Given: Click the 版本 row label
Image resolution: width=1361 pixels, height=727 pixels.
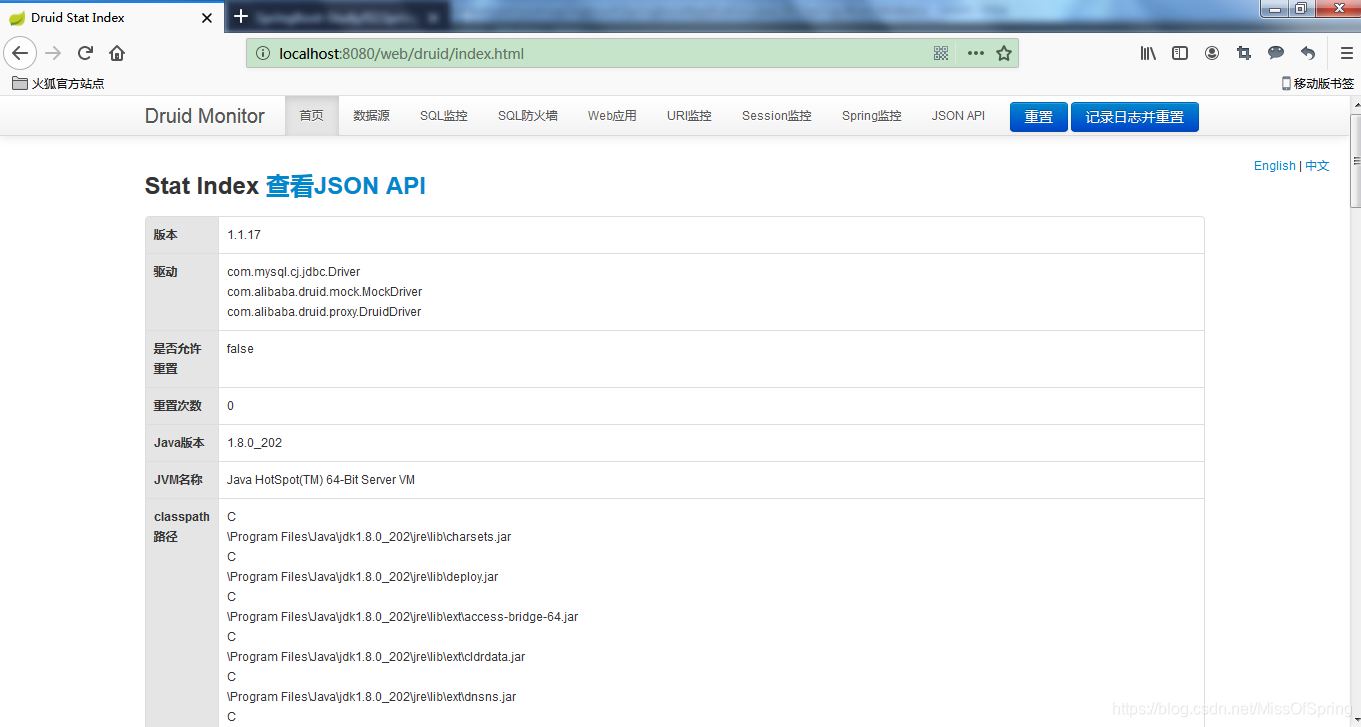Looking at the screenshot, I should [x=166, y=235].
